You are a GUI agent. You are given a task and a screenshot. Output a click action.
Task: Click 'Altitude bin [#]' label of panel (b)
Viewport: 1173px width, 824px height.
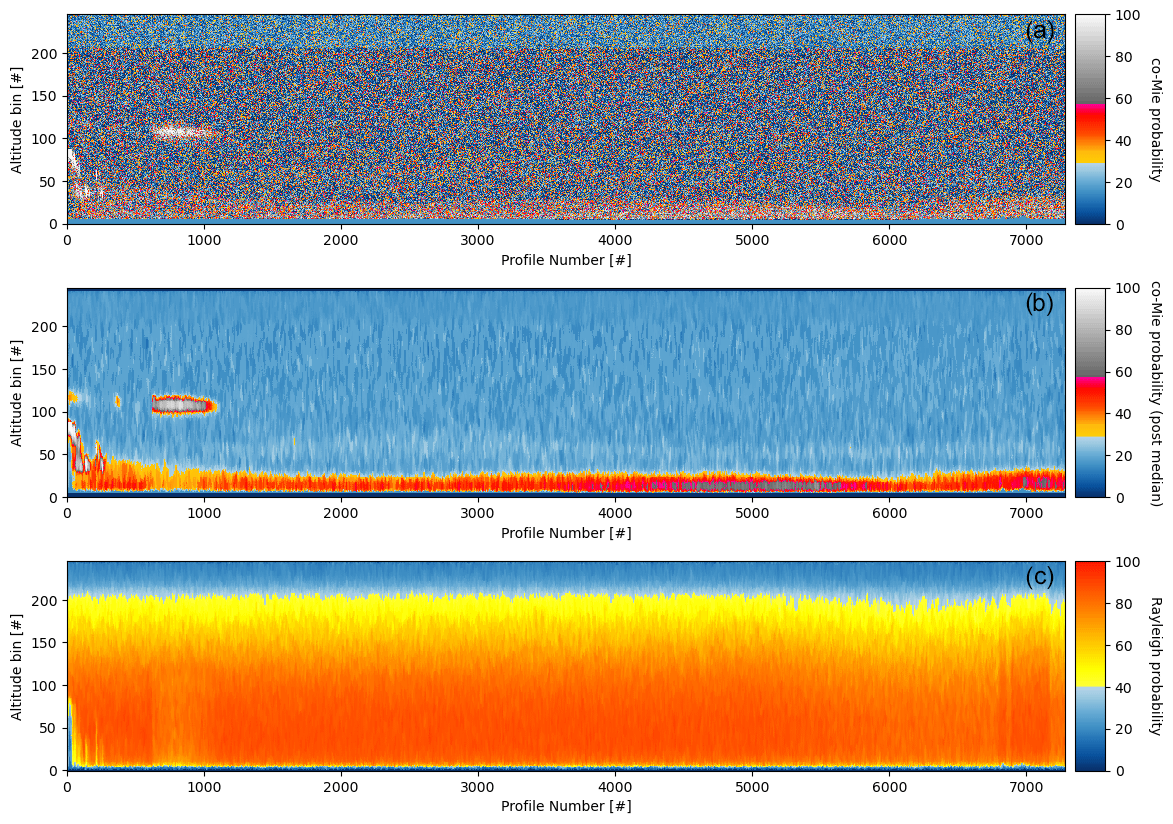(17, 392)
